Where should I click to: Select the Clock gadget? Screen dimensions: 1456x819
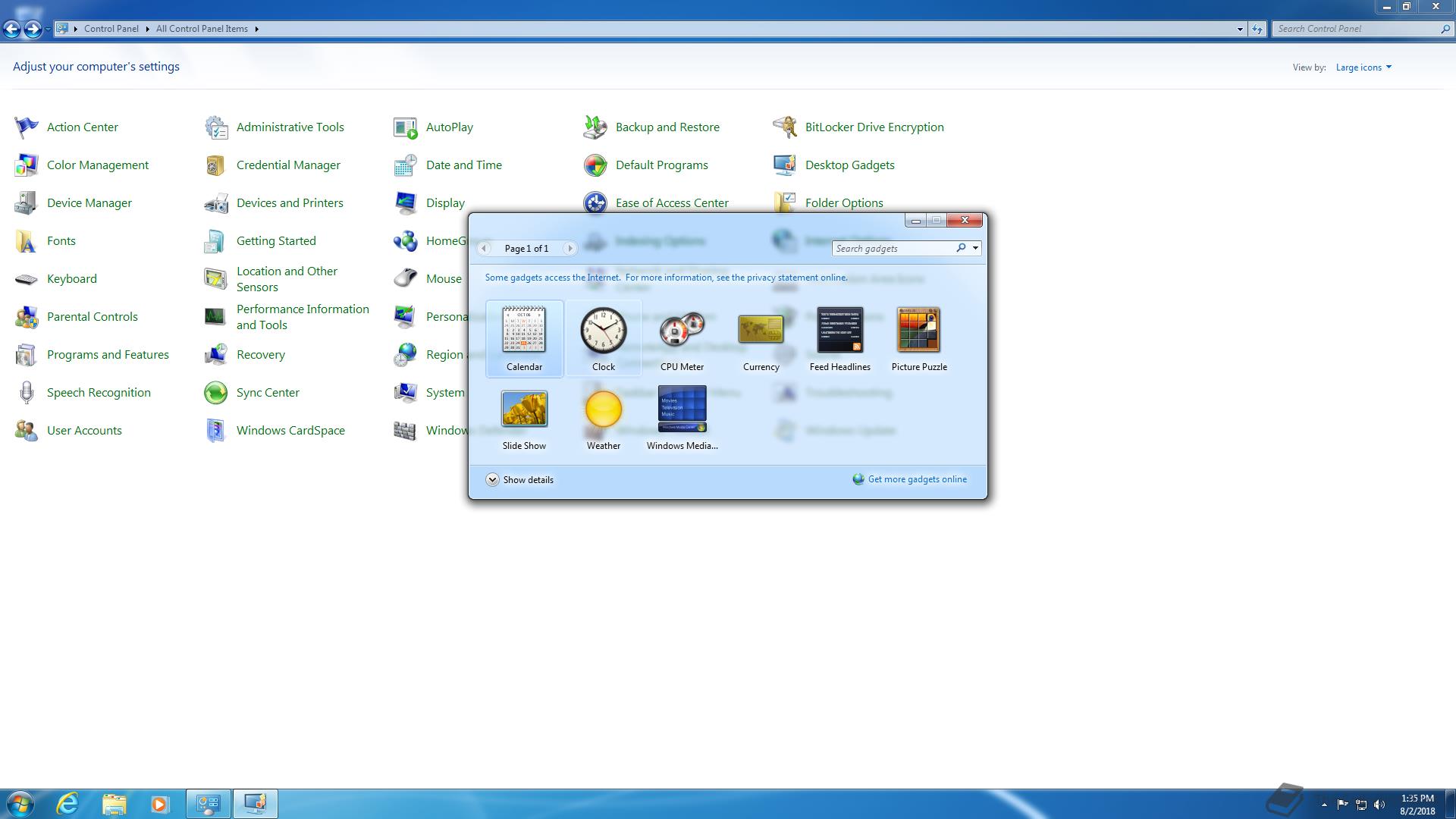[x=604, y=339]
